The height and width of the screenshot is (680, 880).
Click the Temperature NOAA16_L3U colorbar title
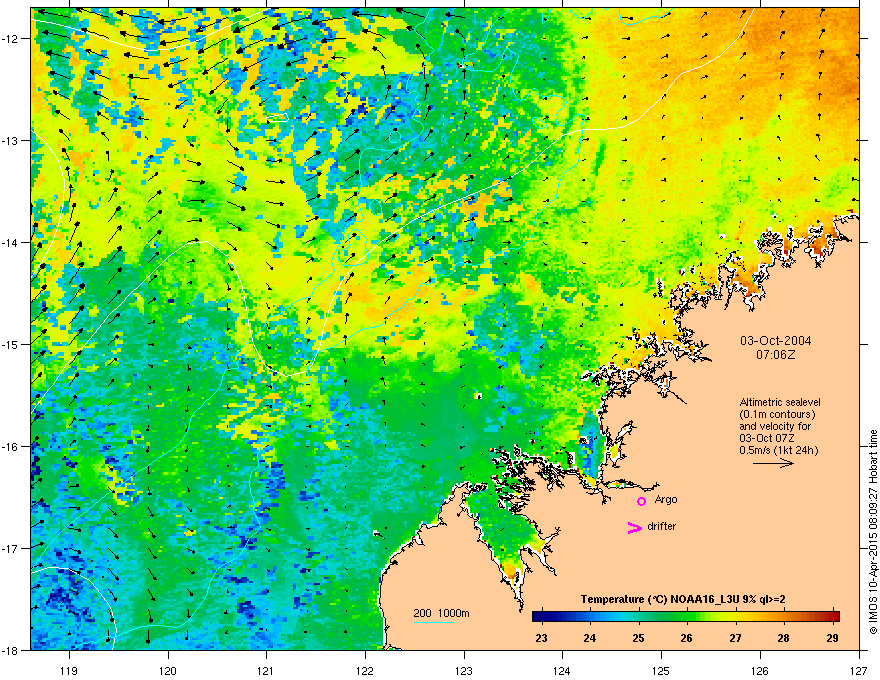[683, 599]
